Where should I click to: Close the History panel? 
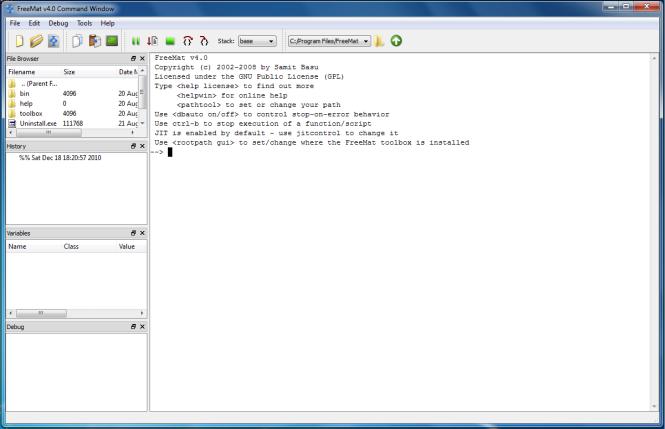pyautogui.click(x=142, y=146)
